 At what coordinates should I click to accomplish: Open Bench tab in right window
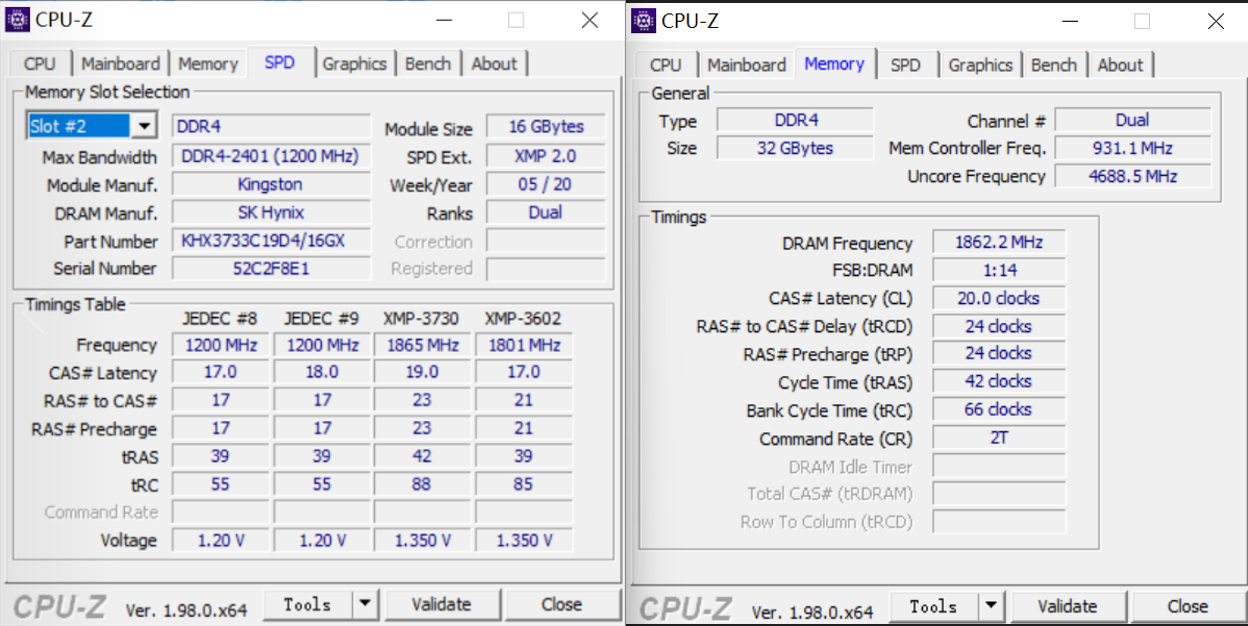point(1054,64)
